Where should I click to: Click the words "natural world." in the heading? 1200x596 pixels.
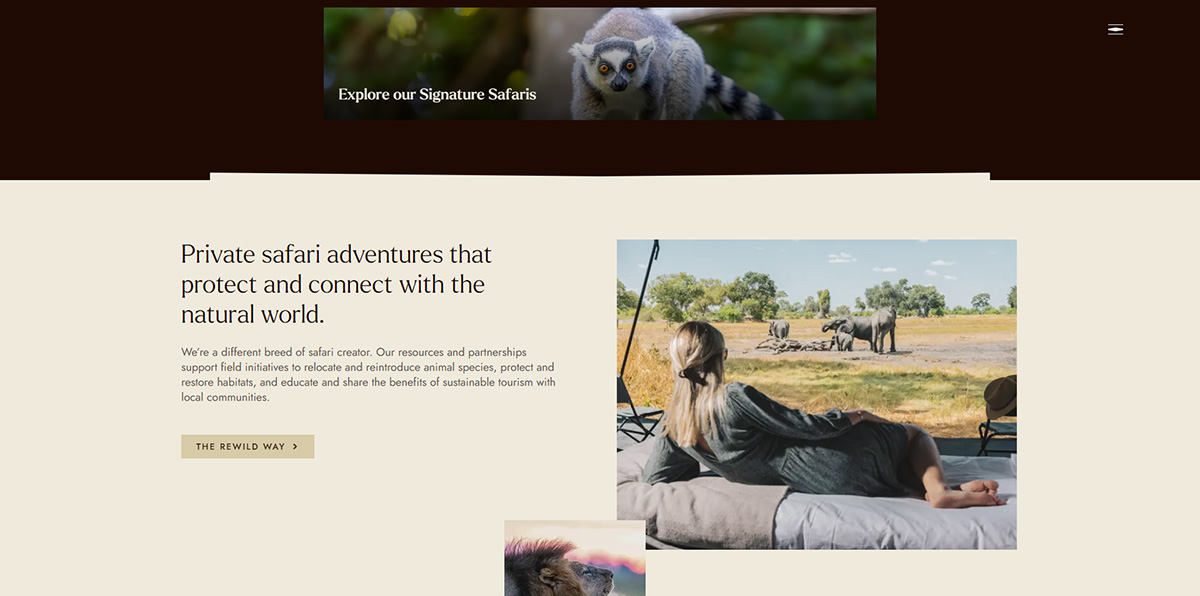click(x=252, y=314)
